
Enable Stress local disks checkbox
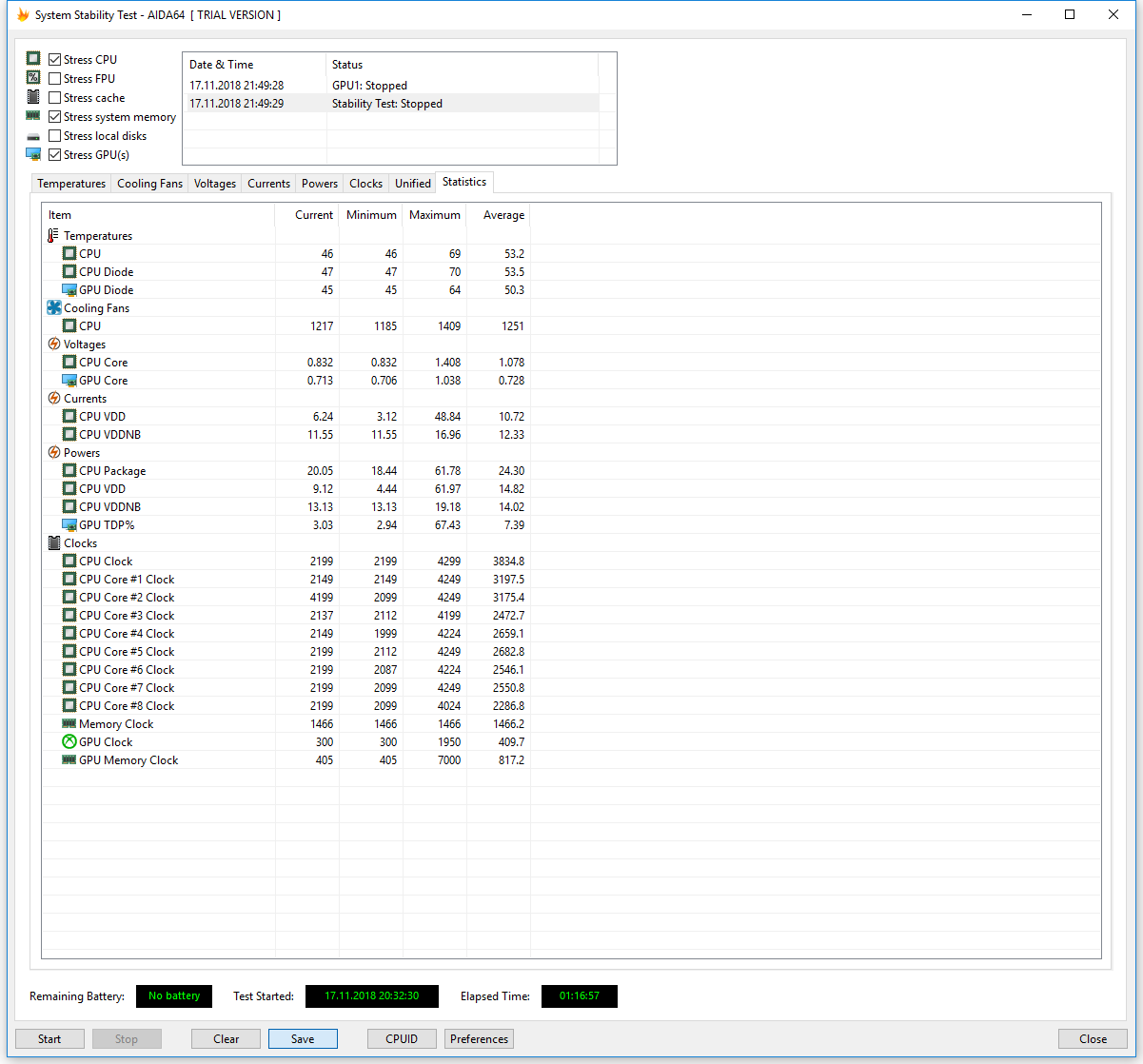point(55,135)
